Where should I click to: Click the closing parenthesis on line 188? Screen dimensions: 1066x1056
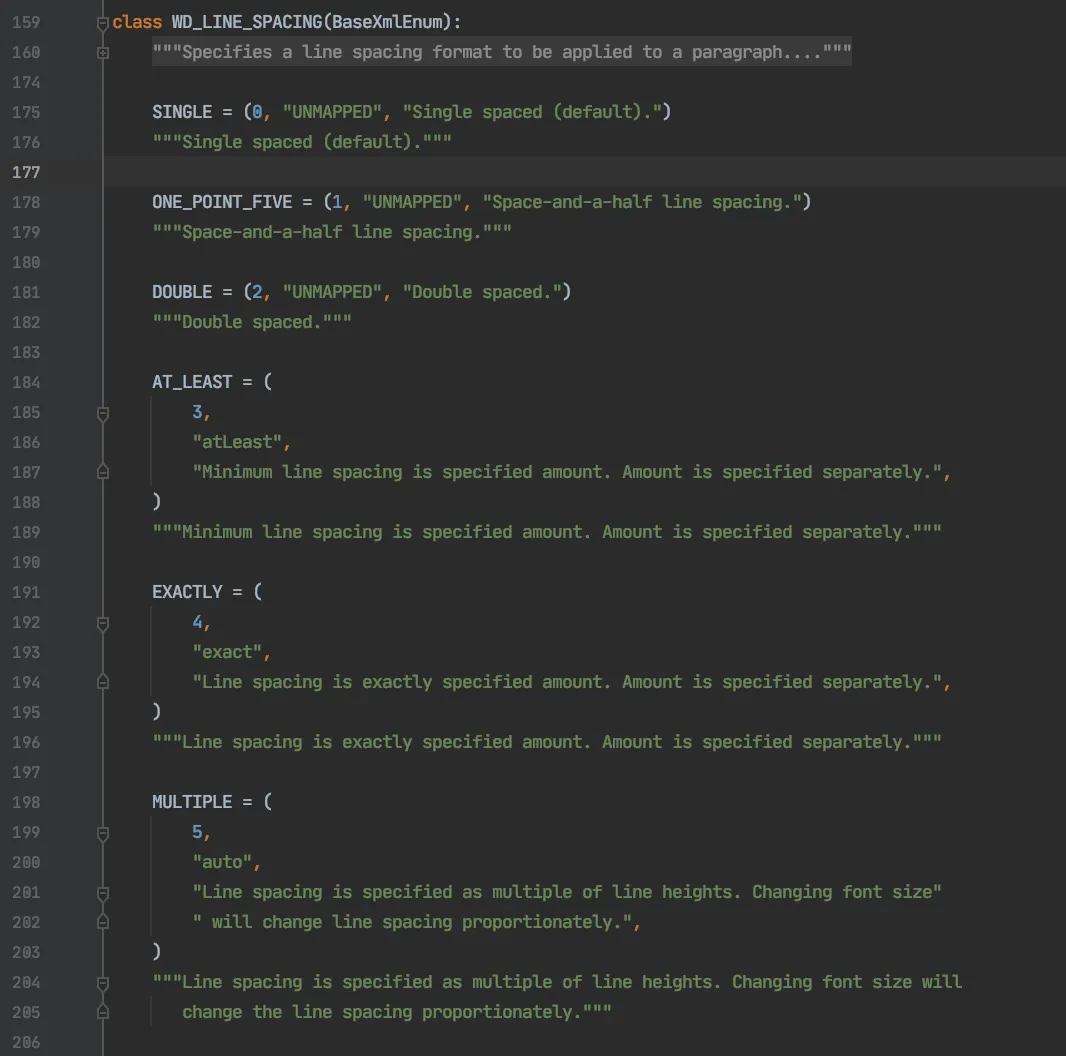(x=156, y=502)
